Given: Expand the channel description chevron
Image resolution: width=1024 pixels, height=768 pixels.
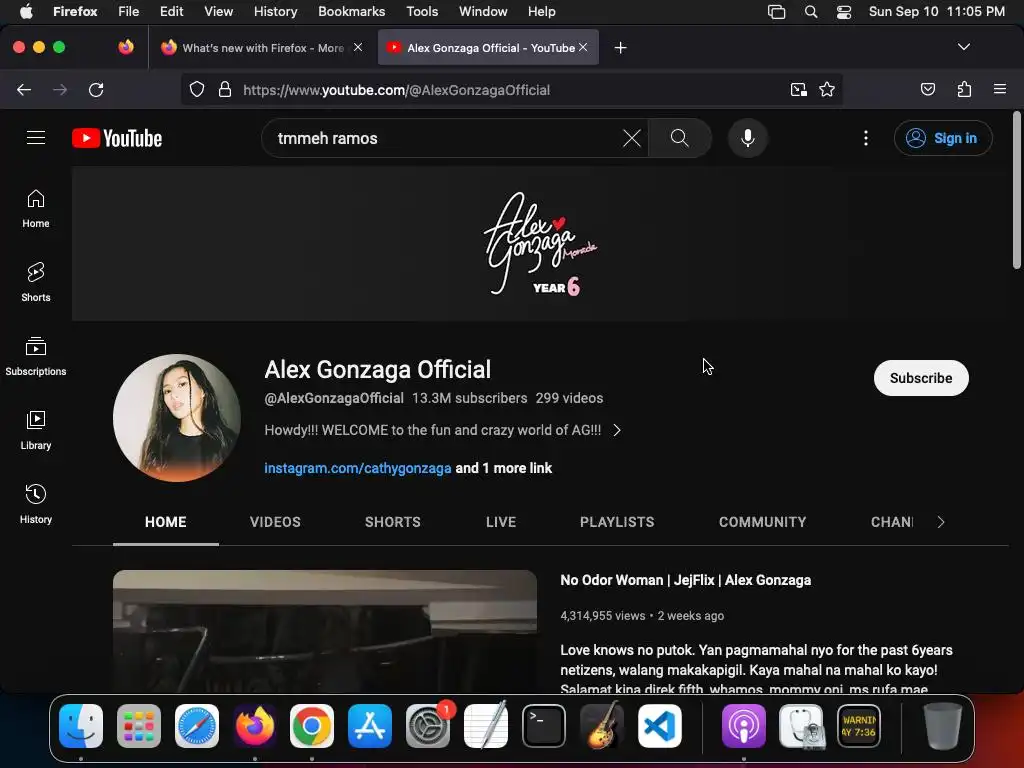Looking at the screenshot, I should coord(617,430).
